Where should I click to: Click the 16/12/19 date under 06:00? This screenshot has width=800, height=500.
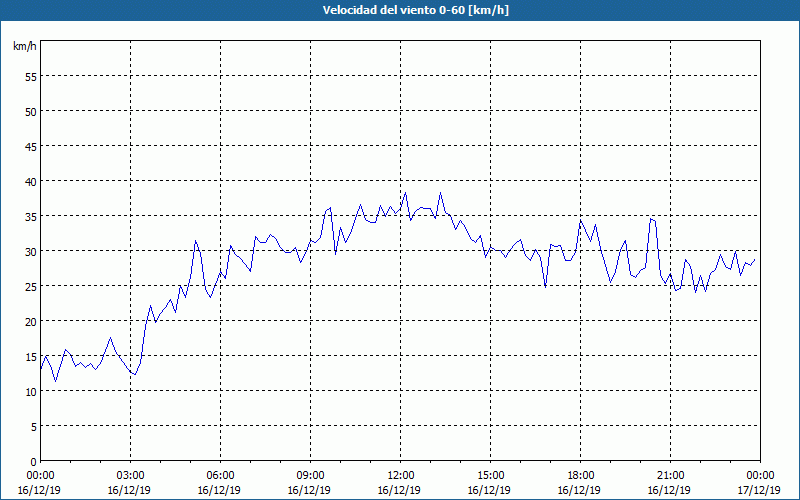click(219, 490)
